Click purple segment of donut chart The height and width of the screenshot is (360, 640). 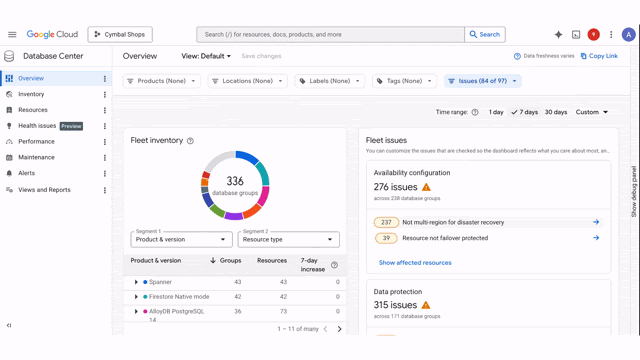(x=233, y=216)
